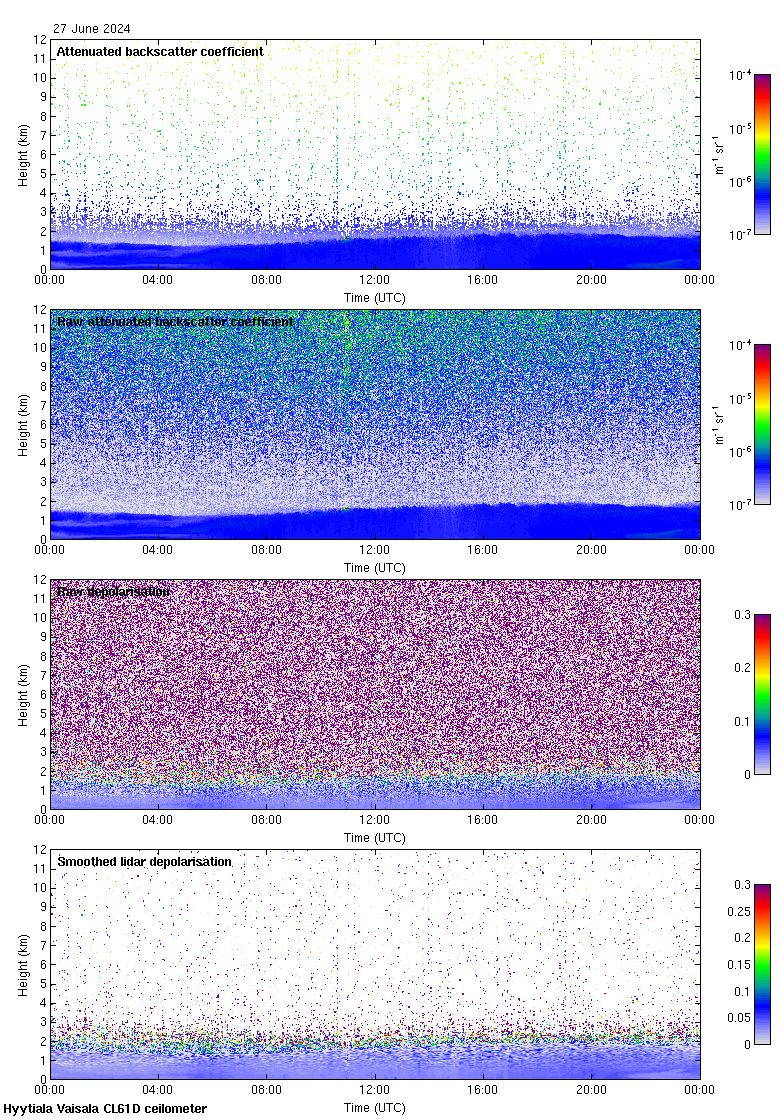
Task: Click 'Height (km)' label of the top plot
Action: (24, 154)
